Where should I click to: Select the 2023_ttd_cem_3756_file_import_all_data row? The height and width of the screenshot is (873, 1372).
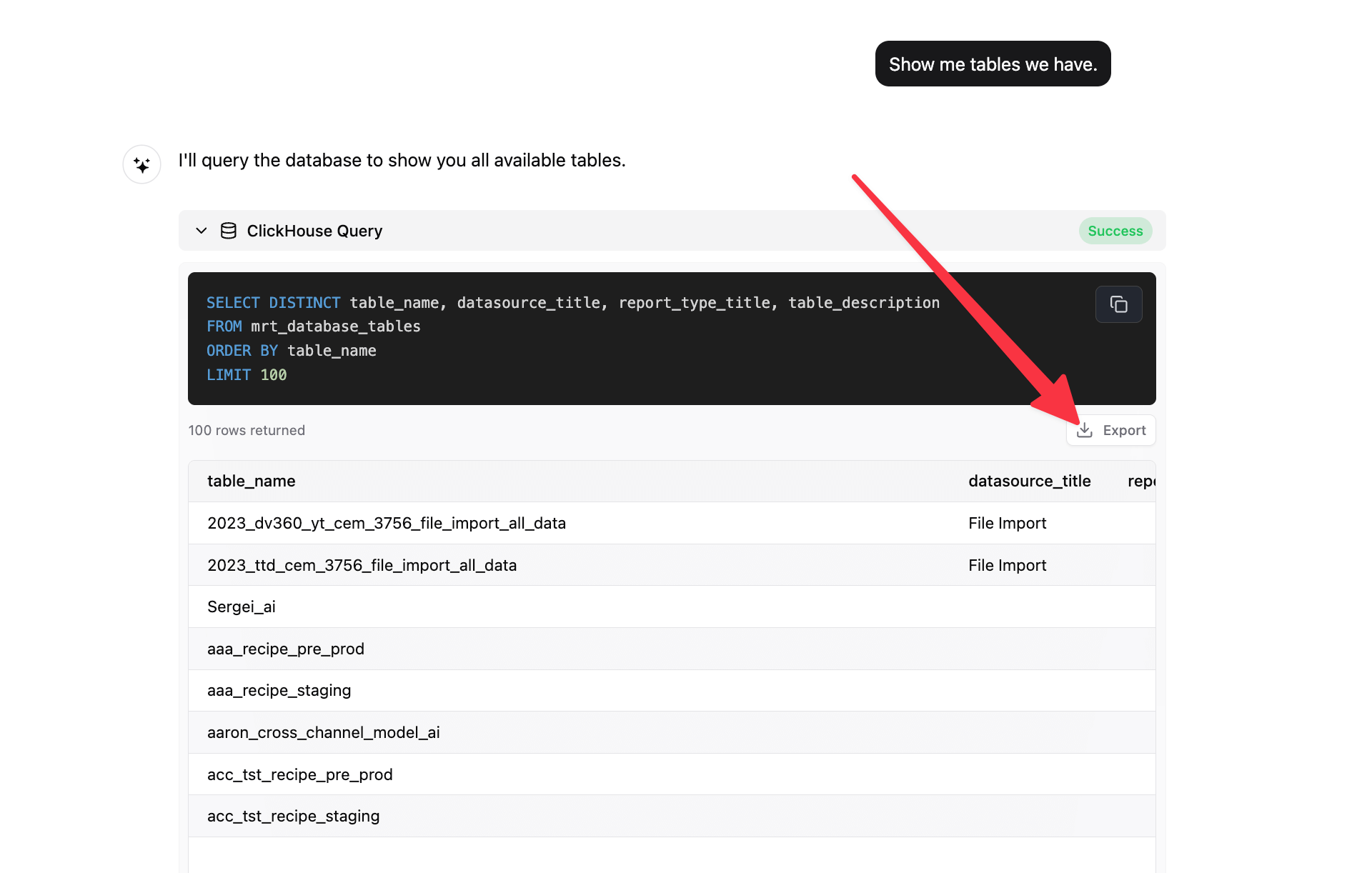tap(362, 565)
